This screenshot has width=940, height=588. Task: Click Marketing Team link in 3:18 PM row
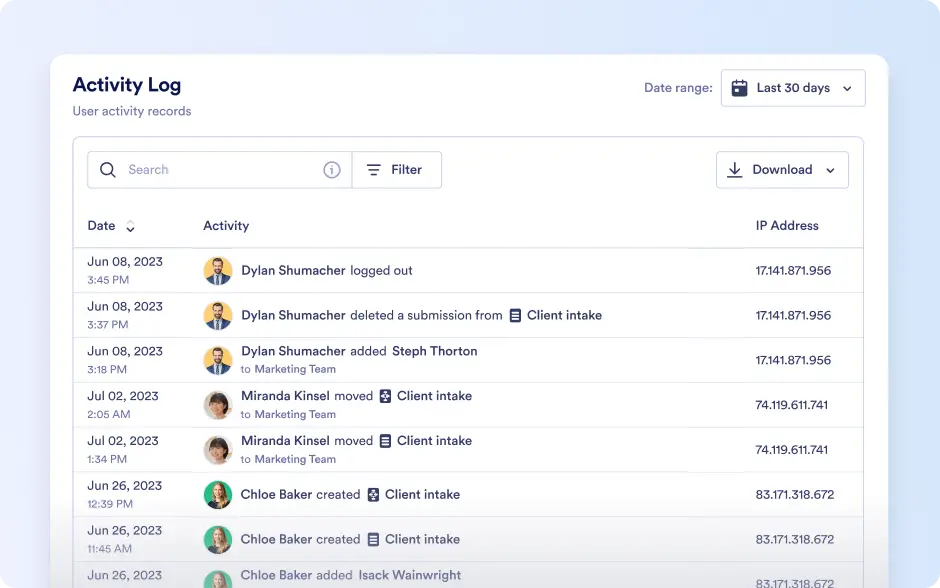[295, 369]
